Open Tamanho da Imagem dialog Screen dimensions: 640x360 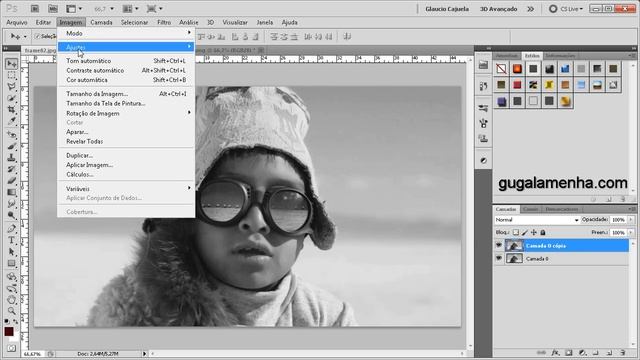(x=126, y=94)
